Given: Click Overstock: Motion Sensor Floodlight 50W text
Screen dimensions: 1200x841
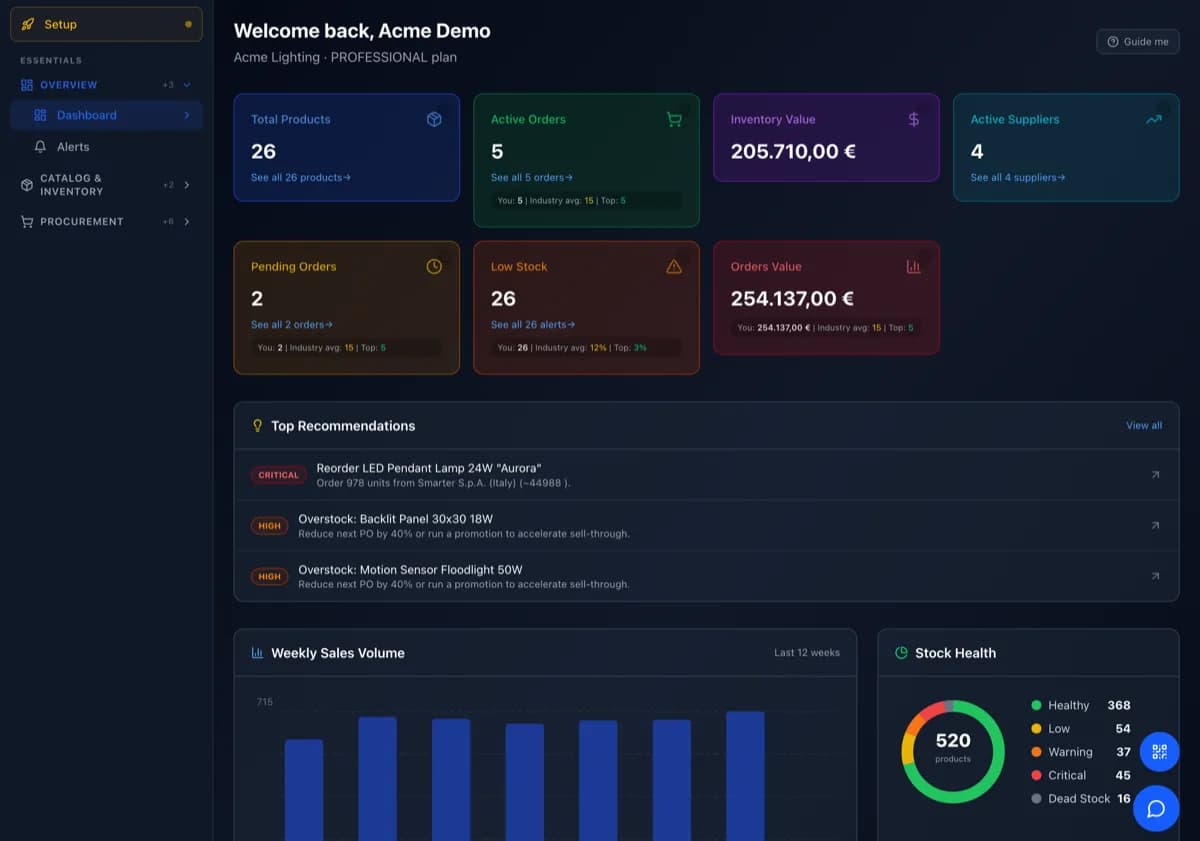Looking at the screenshot, I should pos(411,570).
